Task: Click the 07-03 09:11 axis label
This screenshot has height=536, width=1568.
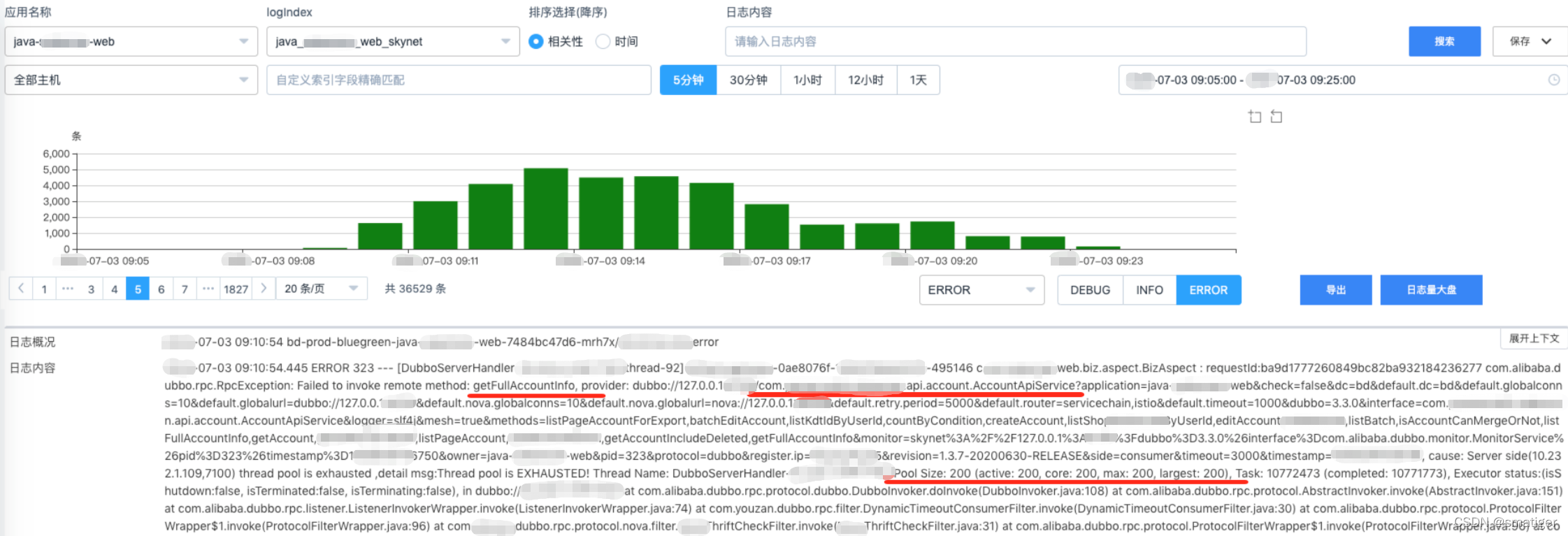Action: pos(436,261)
